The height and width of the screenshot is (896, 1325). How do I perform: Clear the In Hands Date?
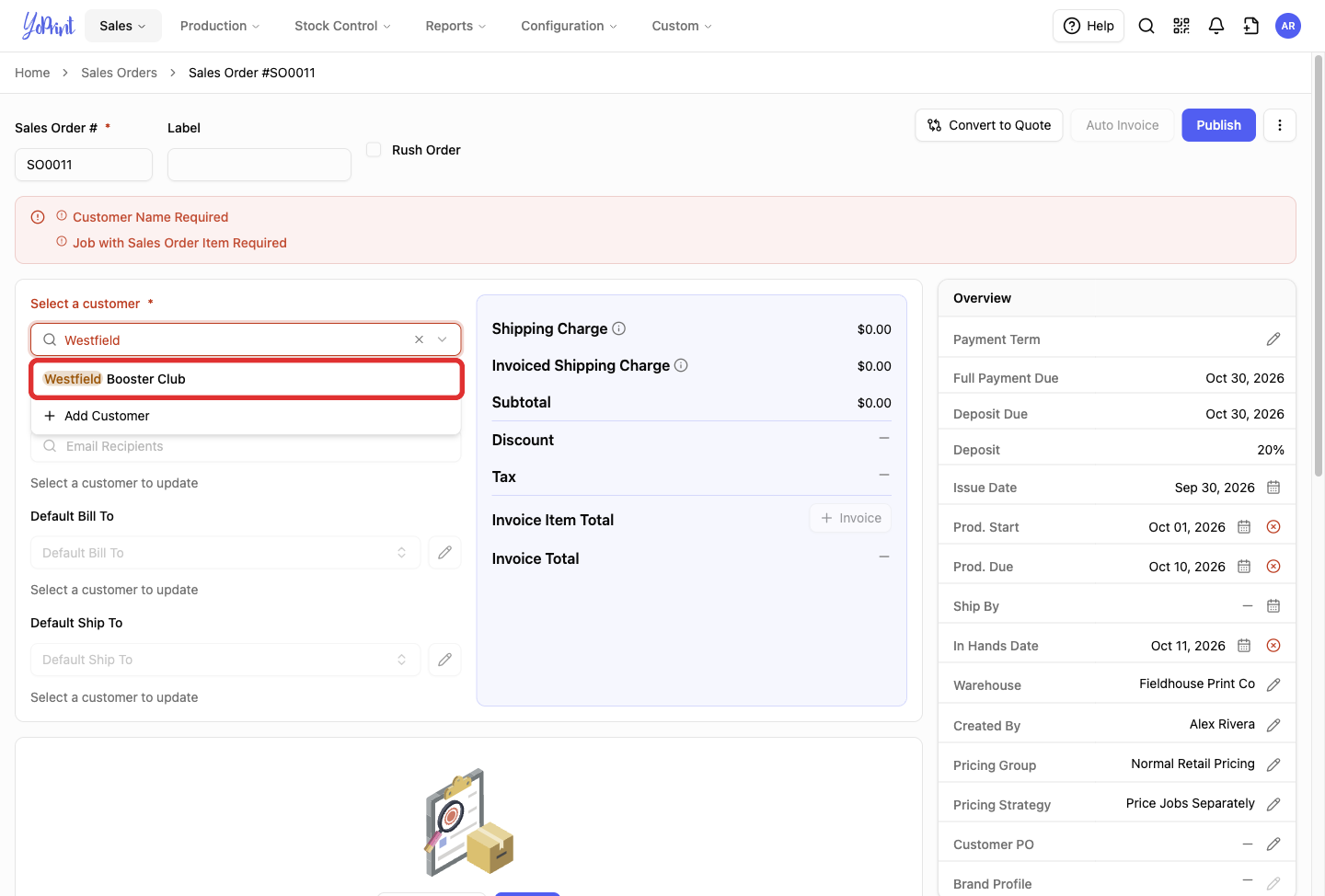[x=1273, y=646]
